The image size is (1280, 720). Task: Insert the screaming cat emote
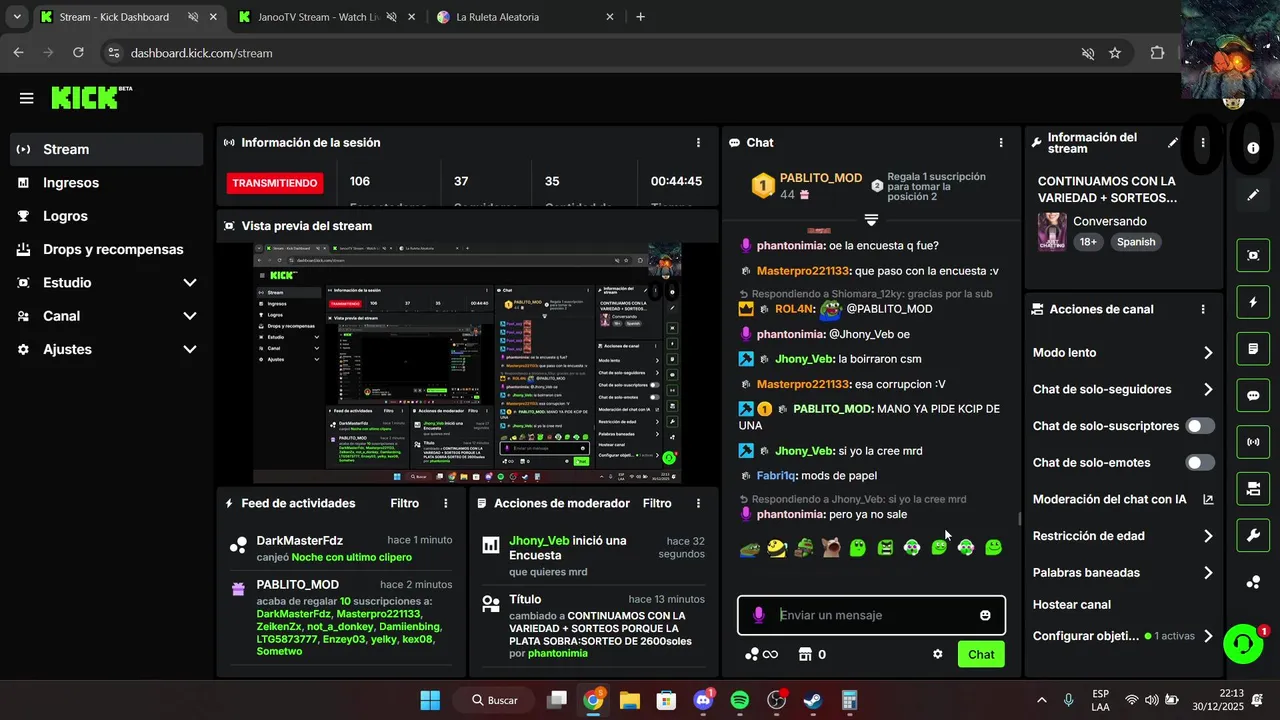[831, 547]
